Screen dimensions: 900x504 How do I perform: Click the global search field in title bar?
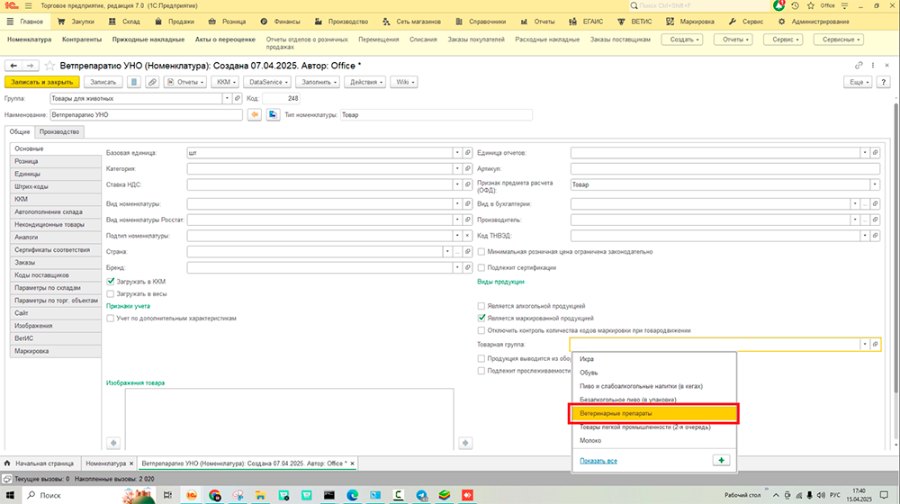pos(699,6)
